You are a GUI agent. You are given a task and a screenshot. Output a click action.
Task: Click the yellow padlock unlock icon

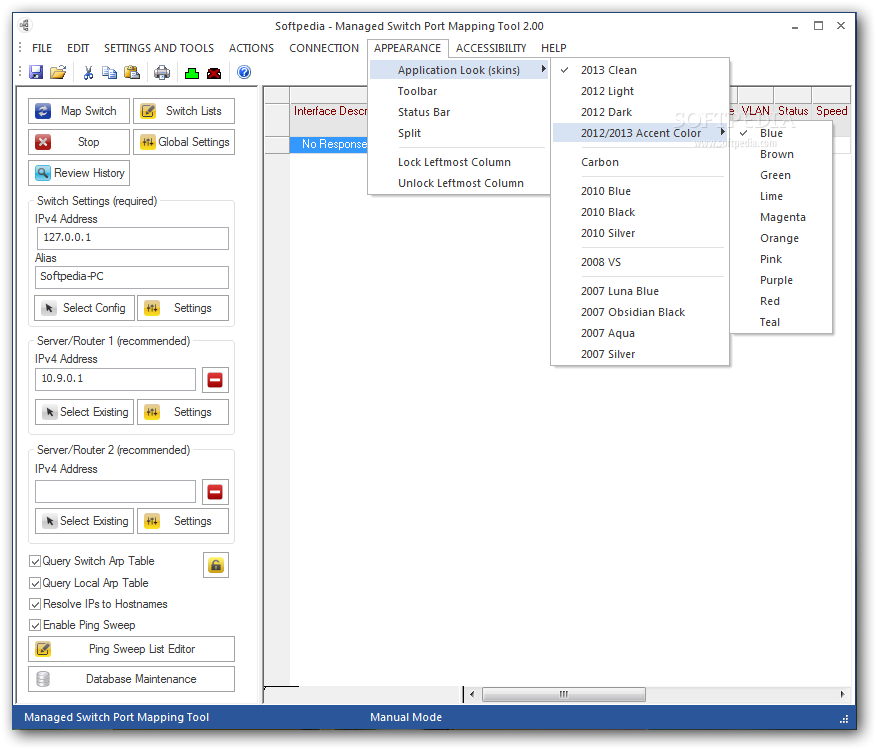[x=216, y=565]
